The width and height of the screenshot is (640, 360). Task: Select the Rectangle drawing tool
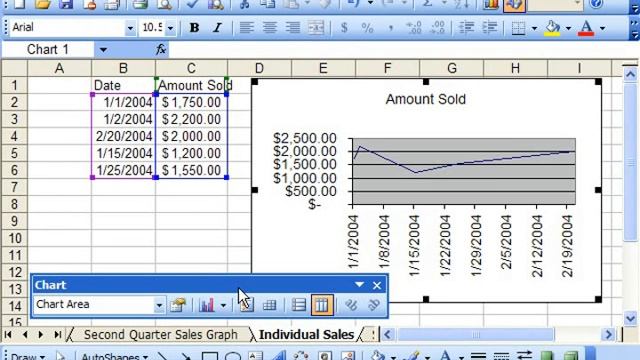click(x=209, y=355)
